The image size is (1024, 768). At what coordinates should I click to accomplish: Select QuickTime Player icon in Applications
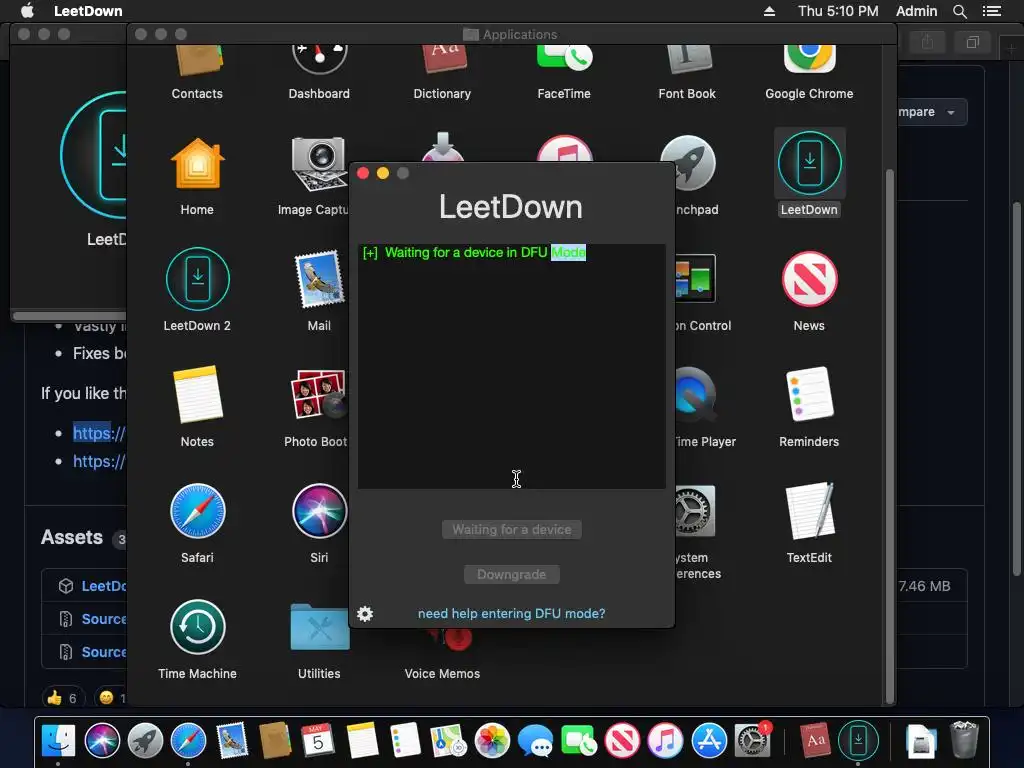tap(695, 394)
